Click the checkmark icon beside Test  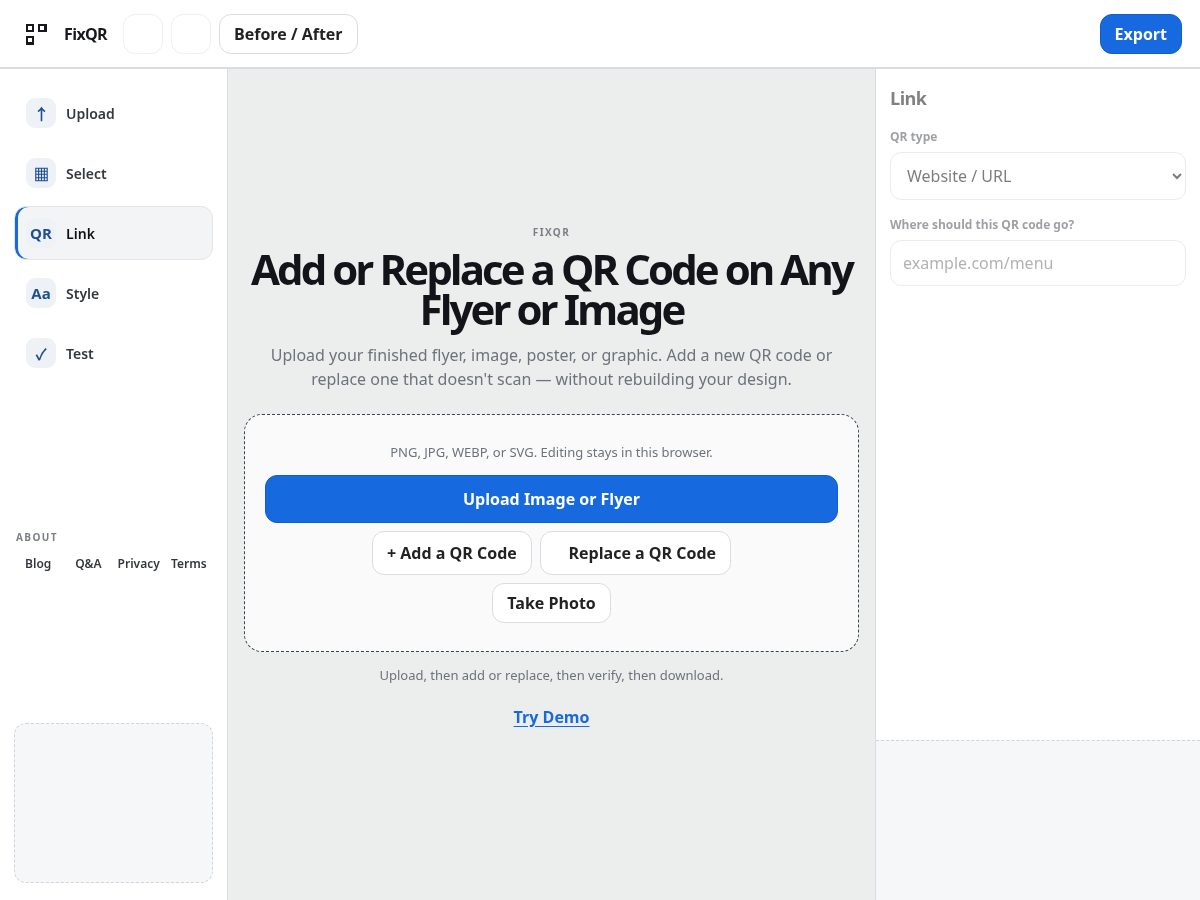pos(41,354)
